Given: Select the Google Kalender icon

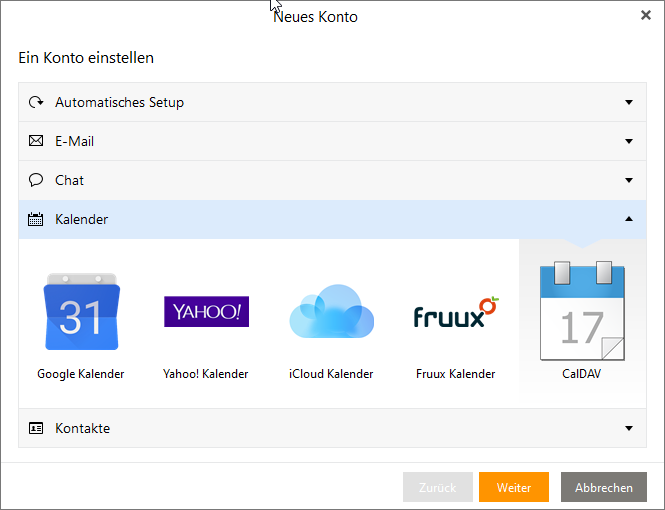Looking at the screenshot, I should click(x=81, y=312).
